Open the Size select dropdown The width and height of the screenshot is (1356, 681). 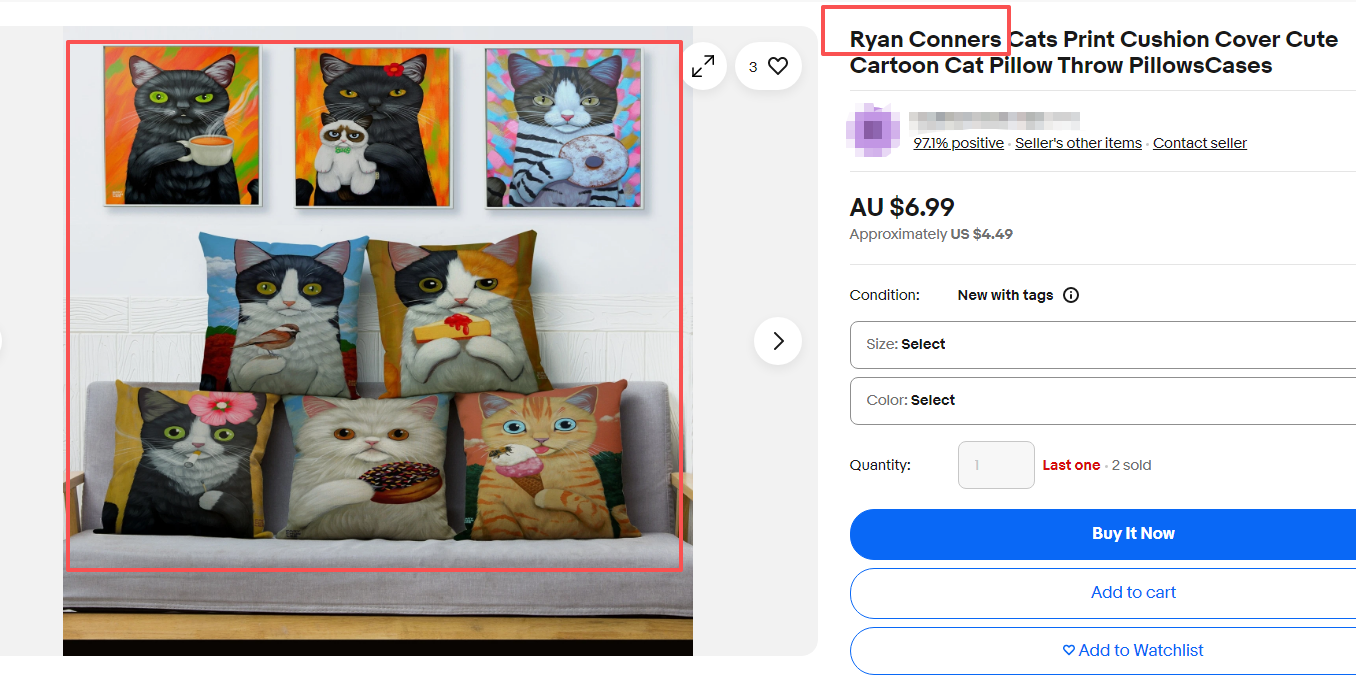click(x=1102, y=344)
